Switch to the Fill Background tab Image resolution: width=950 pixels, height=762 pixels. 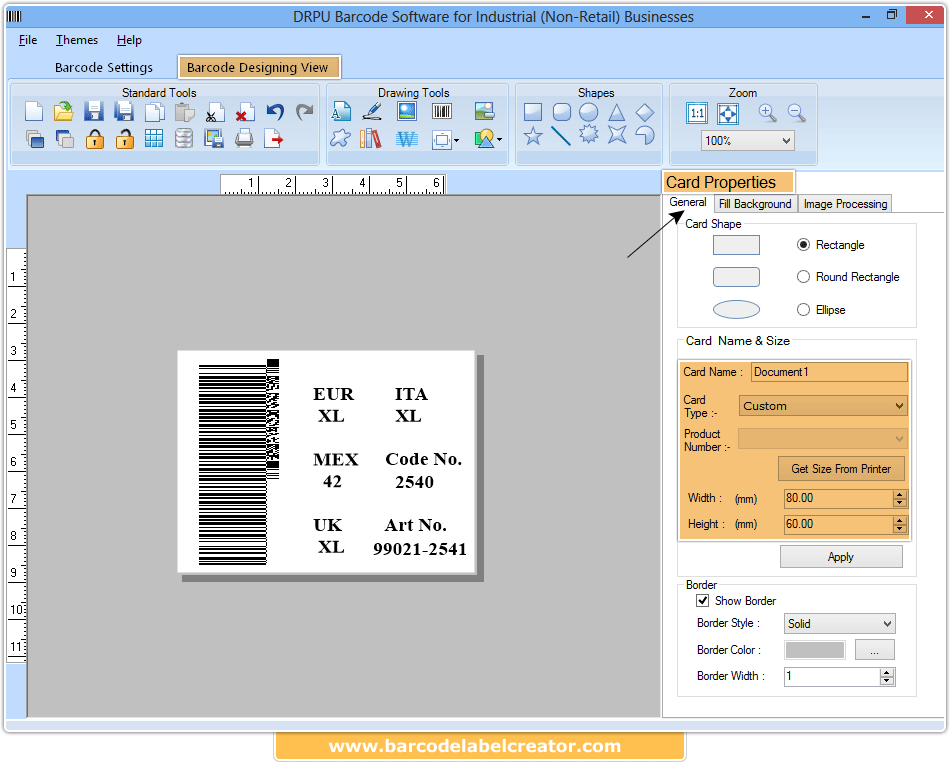[x=755, y=204]
